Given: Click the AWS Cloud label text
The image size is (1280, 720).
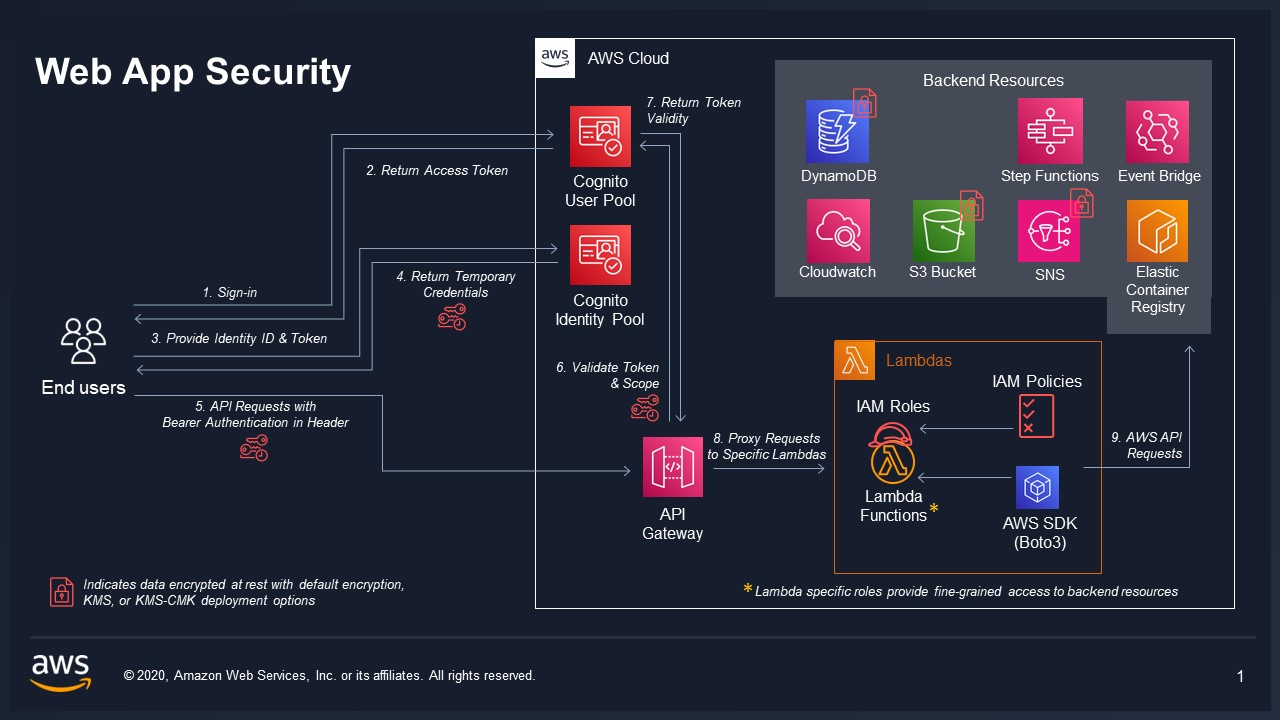Looking at the screenshot, I should click(628, 58).
